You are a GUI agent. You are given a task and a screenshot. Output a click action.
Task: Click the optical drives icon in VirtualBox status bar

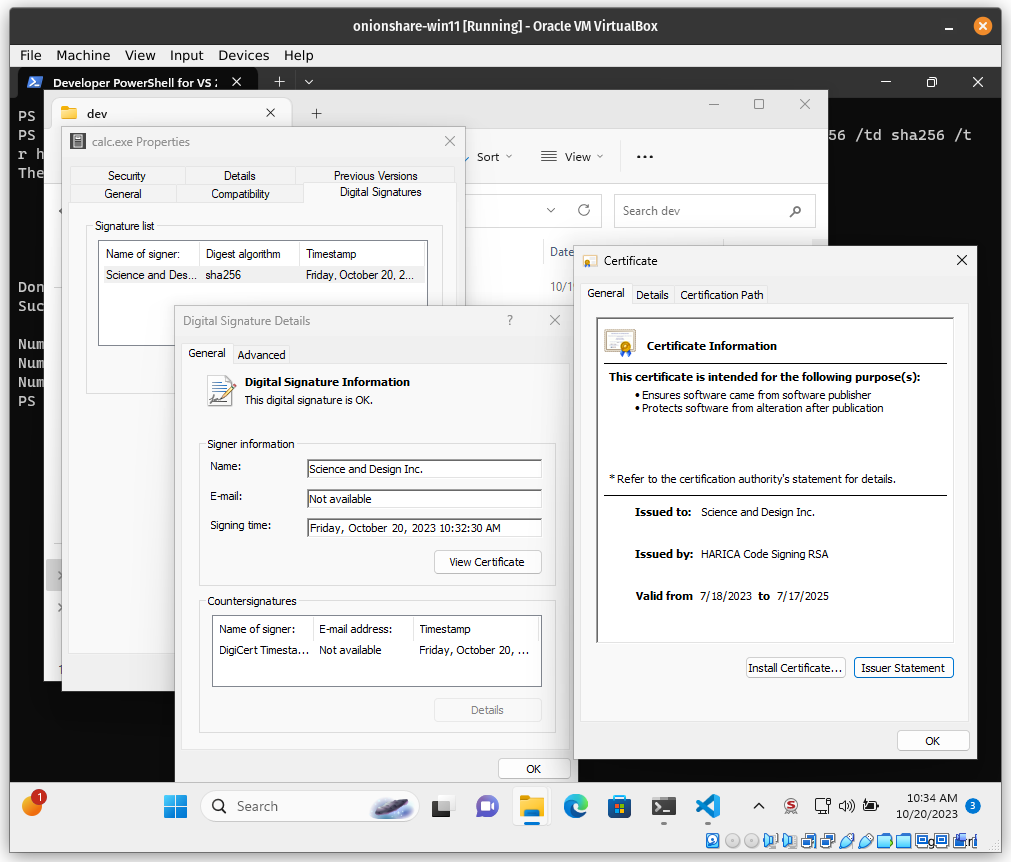[x=731, y=841]
